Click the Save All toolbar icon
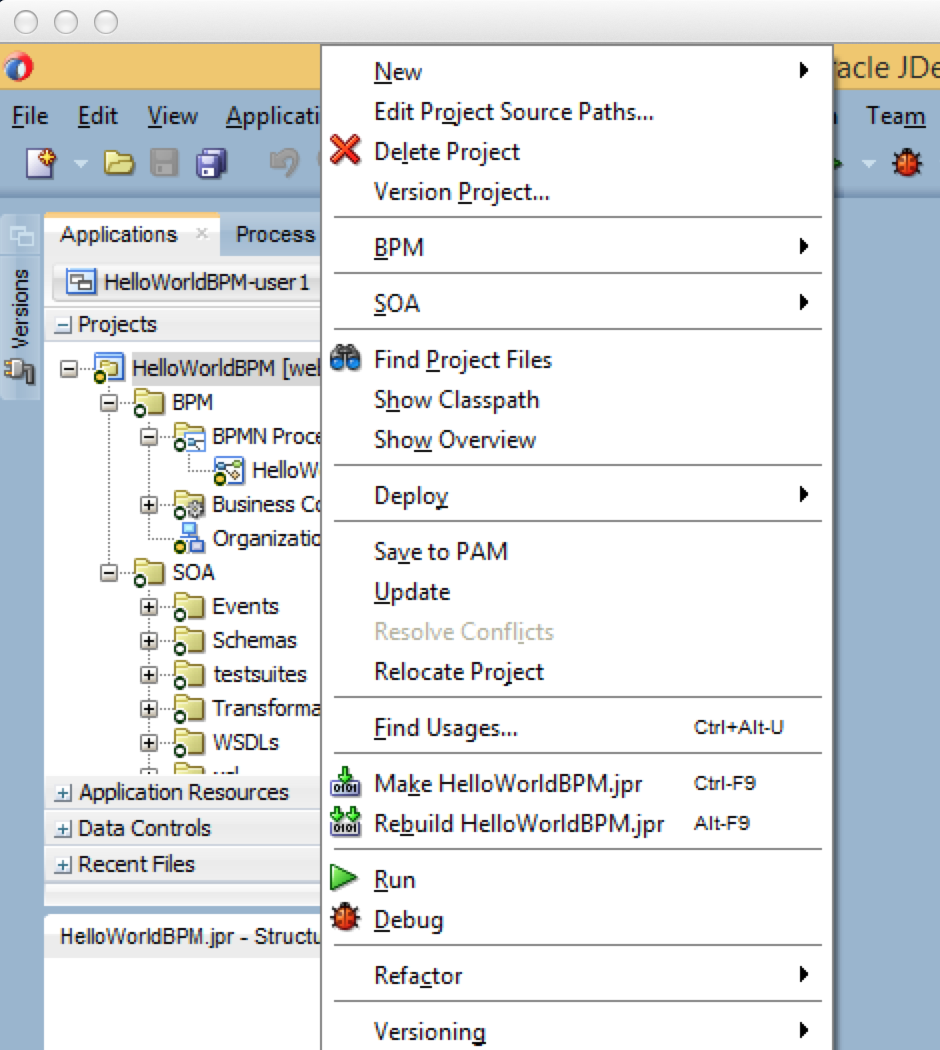Screen dimensions: 940x1050 (x=212, y=163)
